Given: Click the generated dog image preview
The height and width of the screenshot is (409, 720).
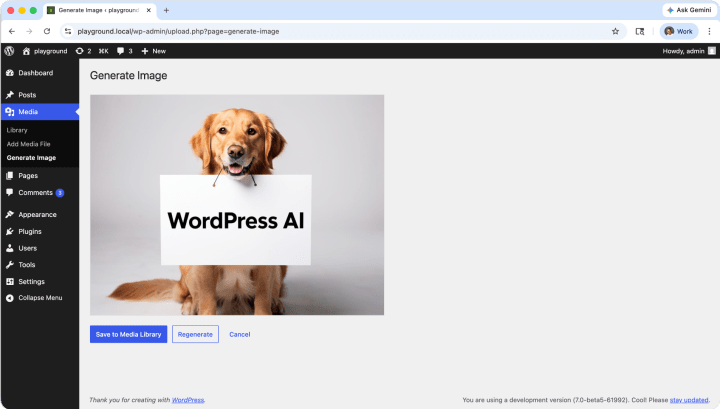Looking at the screenshot, I should (237, 205).
